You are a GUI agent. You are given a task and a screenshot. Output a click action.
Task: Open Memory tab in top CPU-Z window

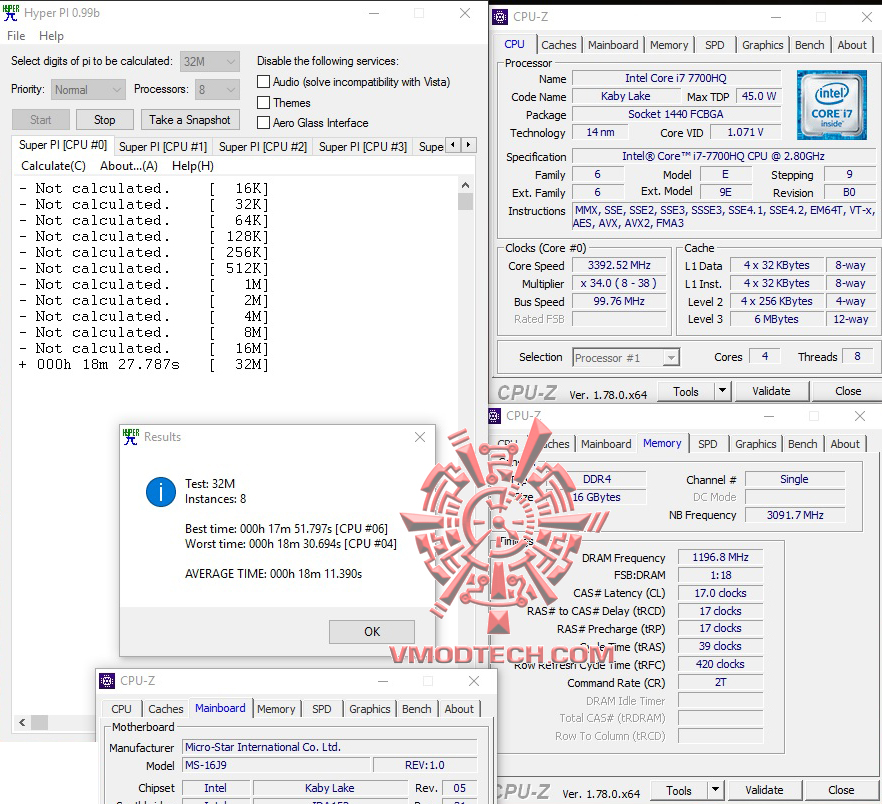pyautogui.click(x=669, y=45)
